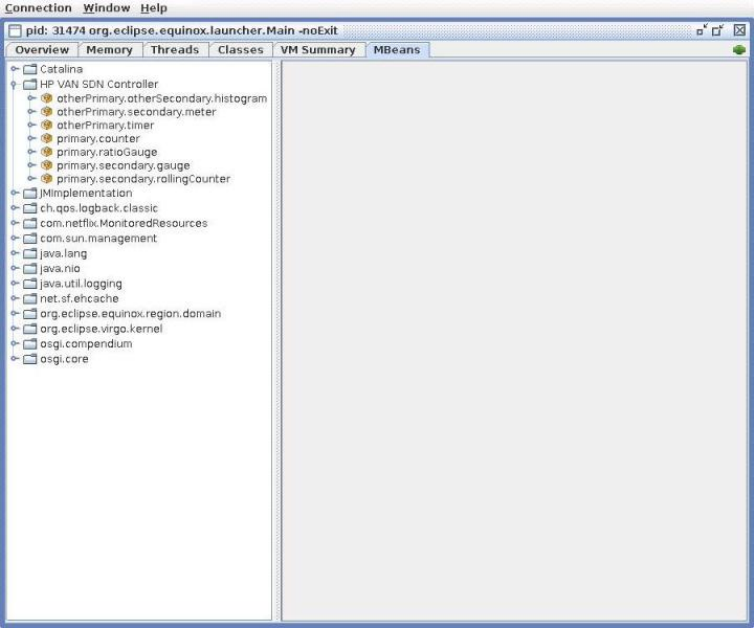Select the otherPrimary.secondary.meter label
The height and width of the screenshot is (628, 754).
(x=137, y=112)
